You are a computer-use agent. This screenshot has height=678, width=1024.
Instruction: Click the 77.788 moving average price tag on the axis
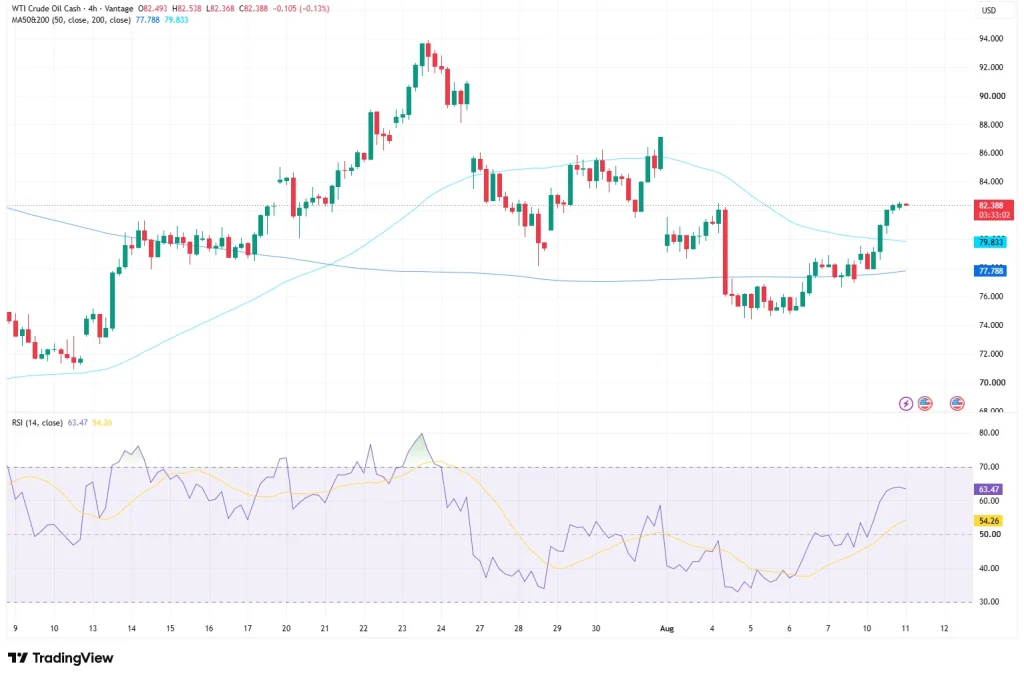(x=991, y=271)
